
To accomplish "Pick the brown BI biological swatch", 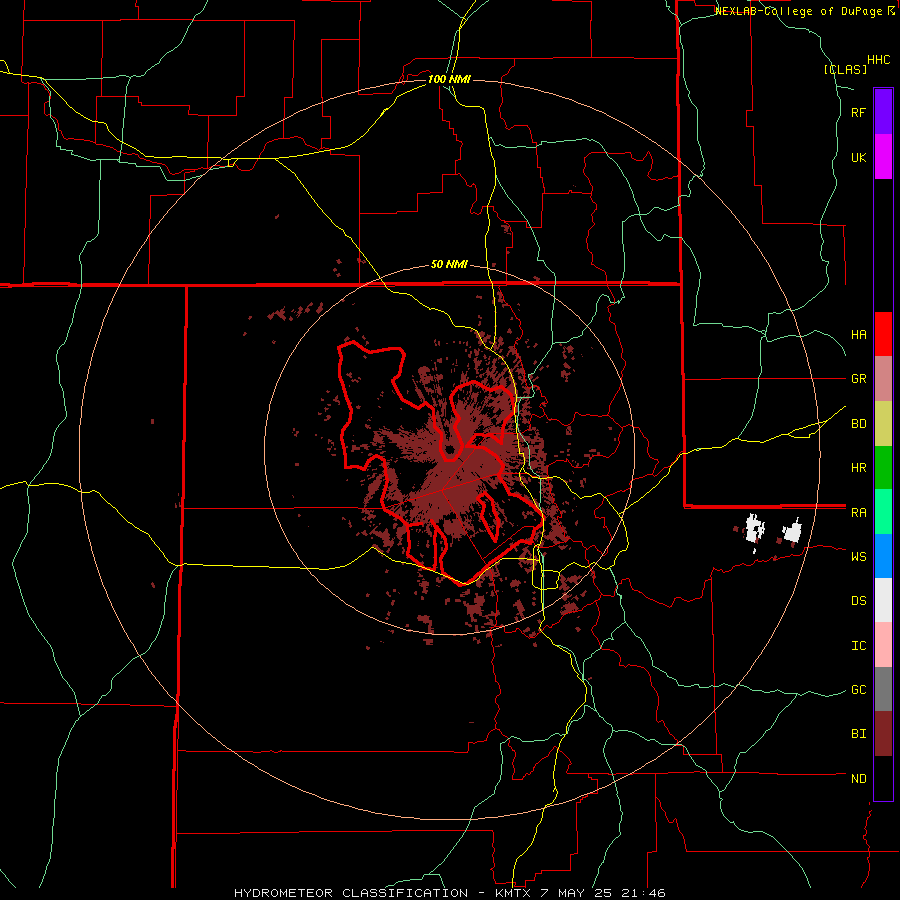I will [883, 734].
